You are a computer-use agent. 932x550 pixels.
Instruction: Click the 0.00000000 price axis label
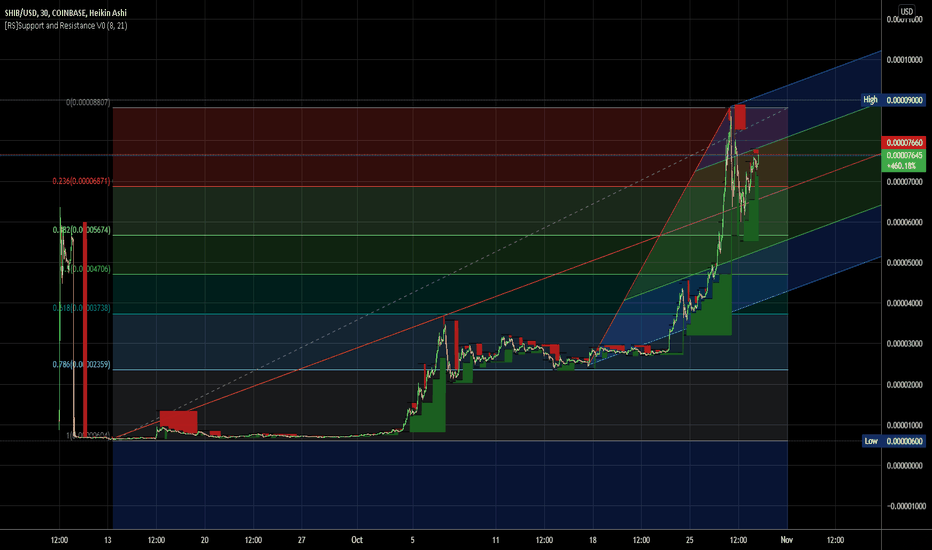[904, 466]
